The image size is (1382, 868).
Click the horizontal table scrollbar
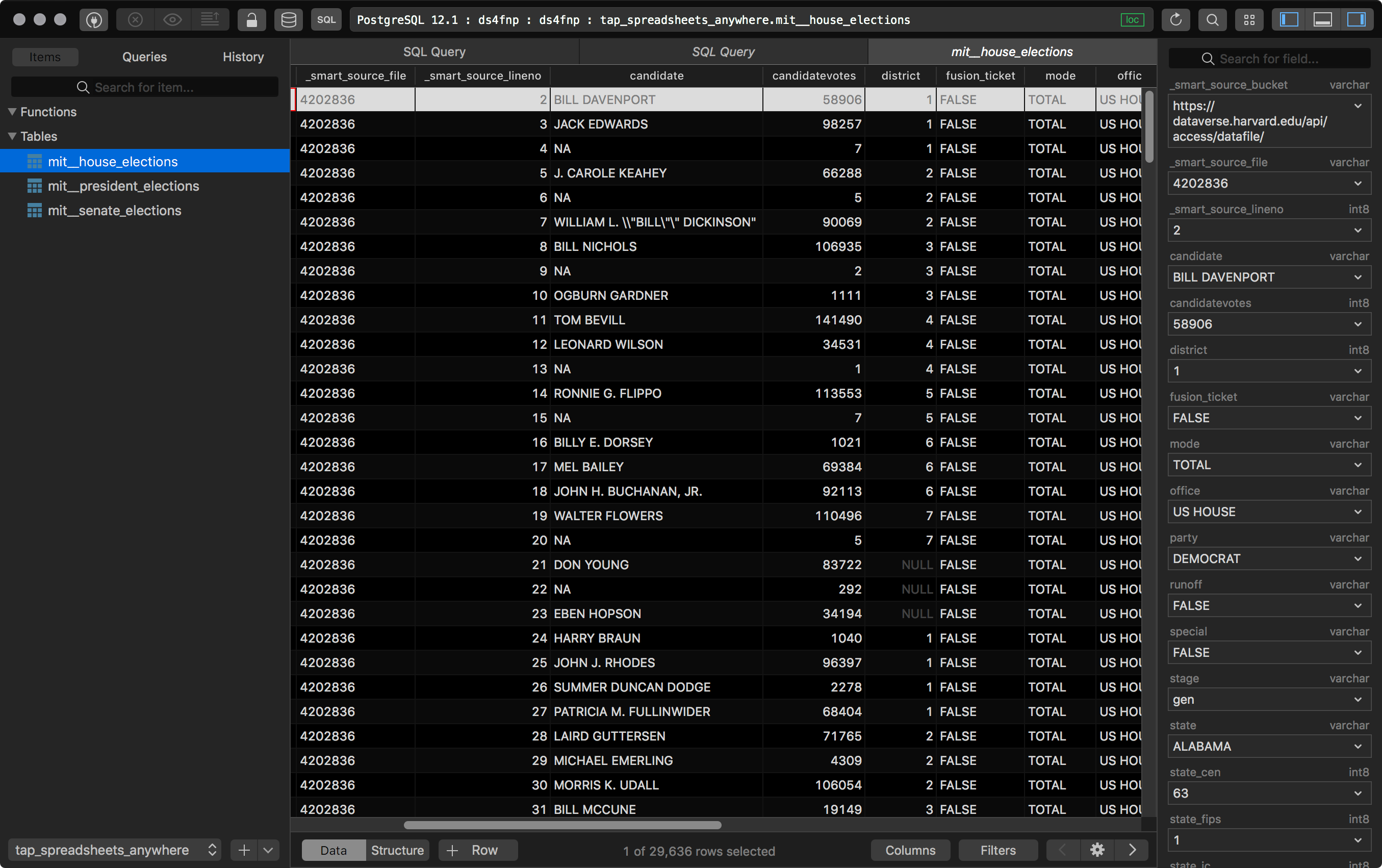[562, 825]
